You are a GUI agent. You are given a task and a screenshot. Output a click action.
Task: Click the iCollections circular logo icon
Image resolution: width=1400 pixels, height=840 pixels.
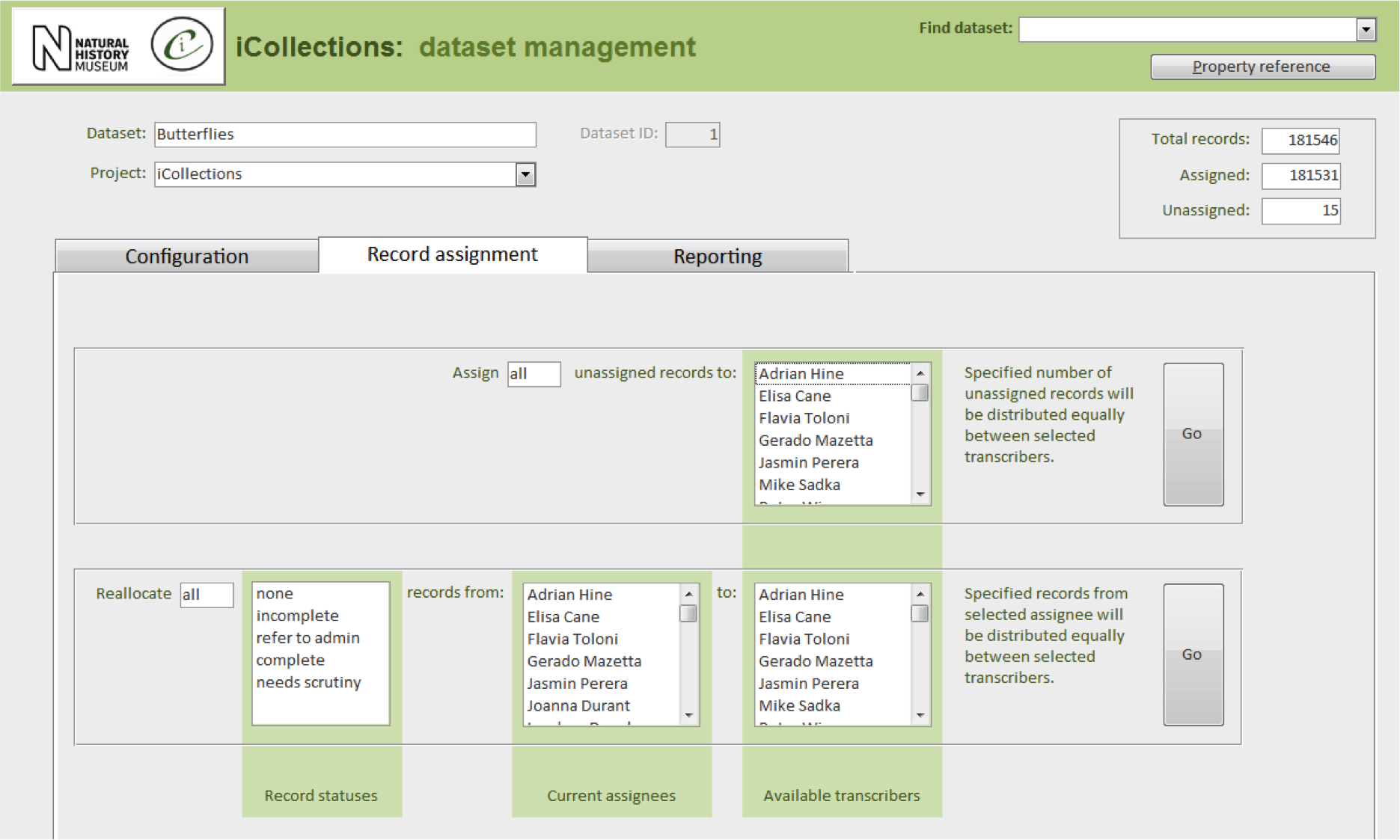[x=182, y=45]
